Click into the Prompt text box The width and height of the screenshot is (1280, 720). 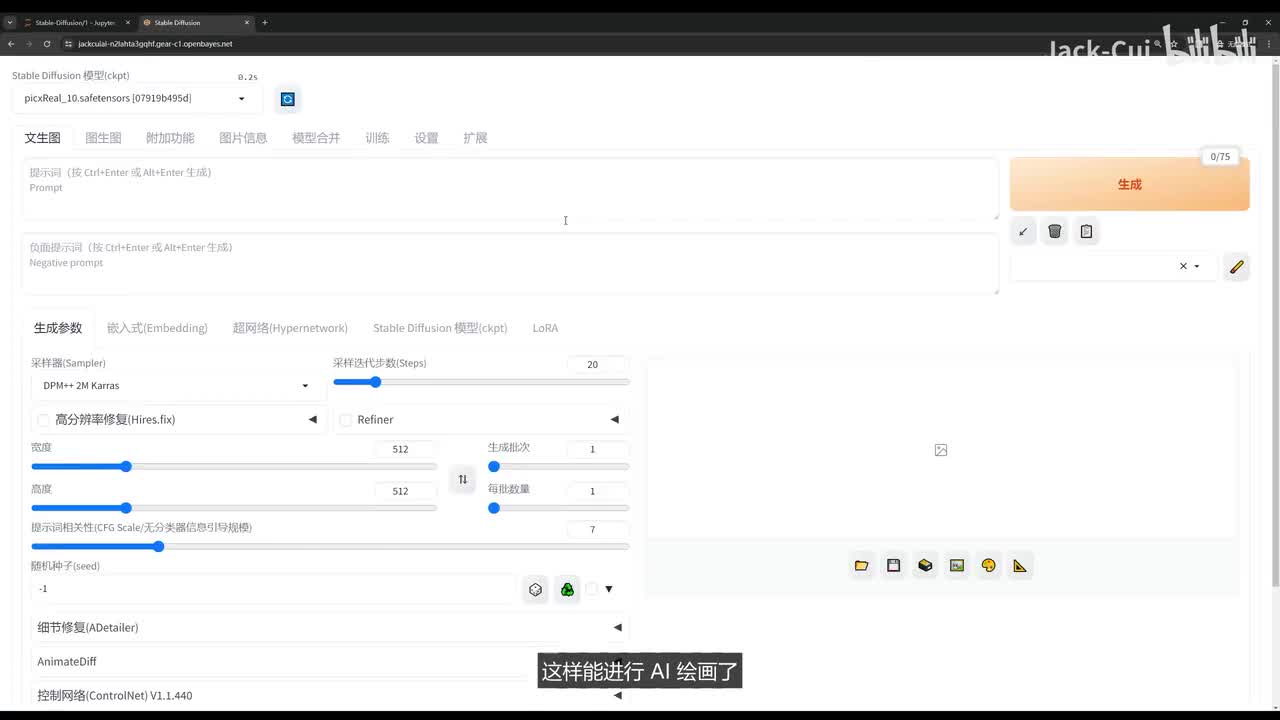[510, 190]
